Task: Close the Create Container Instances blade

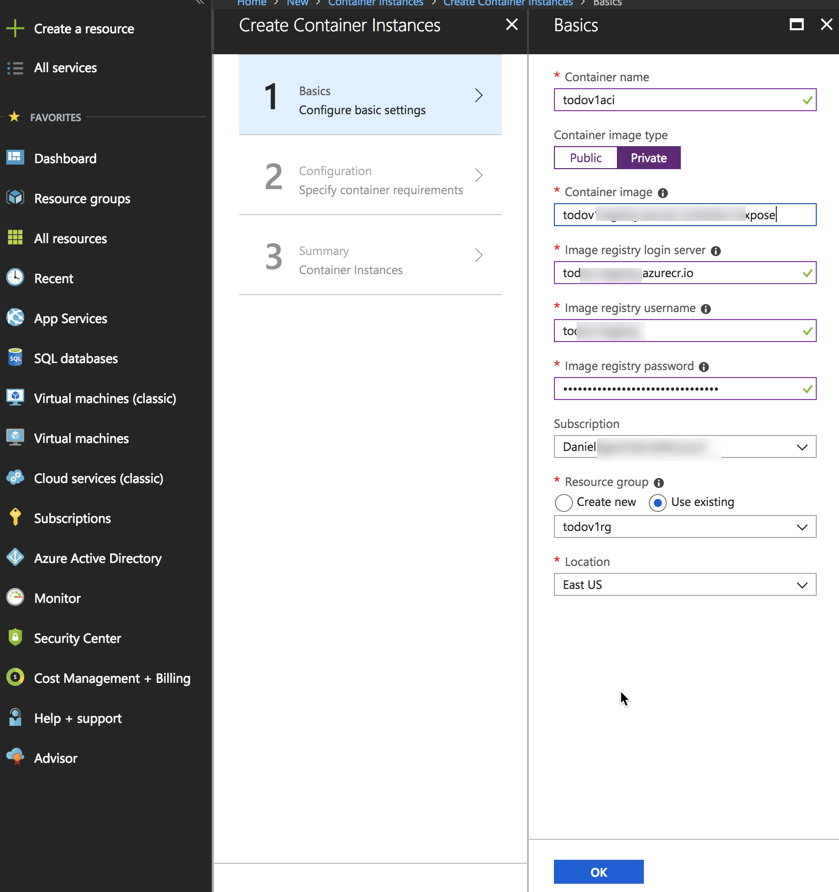Action: [512, 24]
